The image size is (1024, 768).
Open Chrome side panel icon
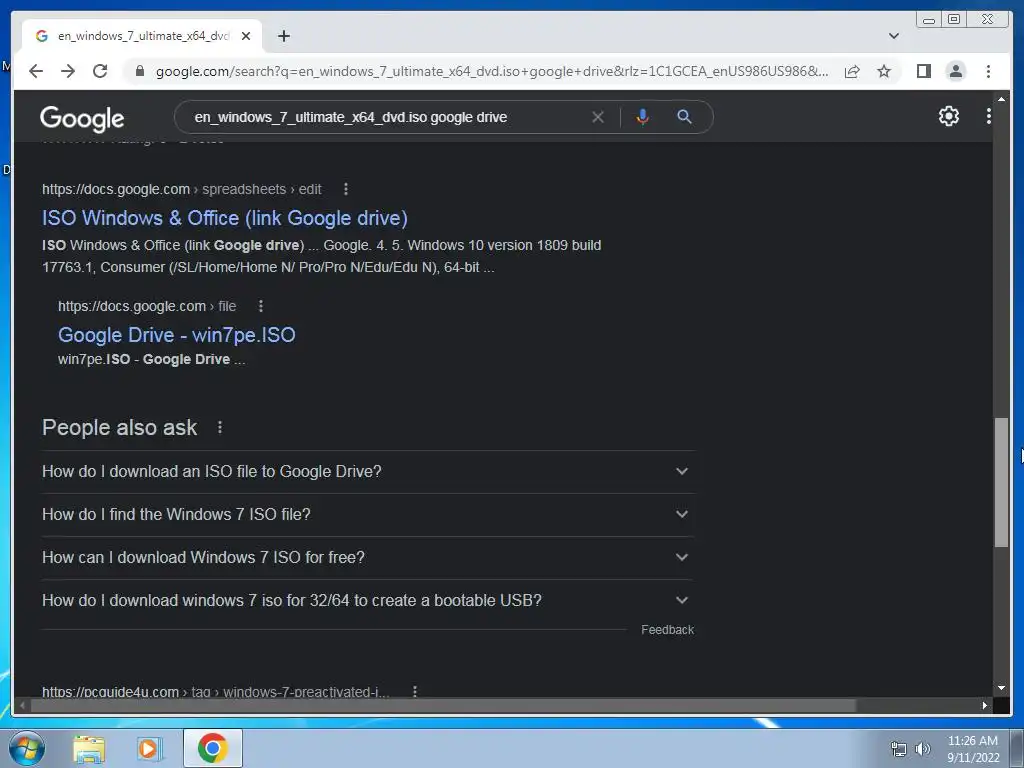coord(923,71)
